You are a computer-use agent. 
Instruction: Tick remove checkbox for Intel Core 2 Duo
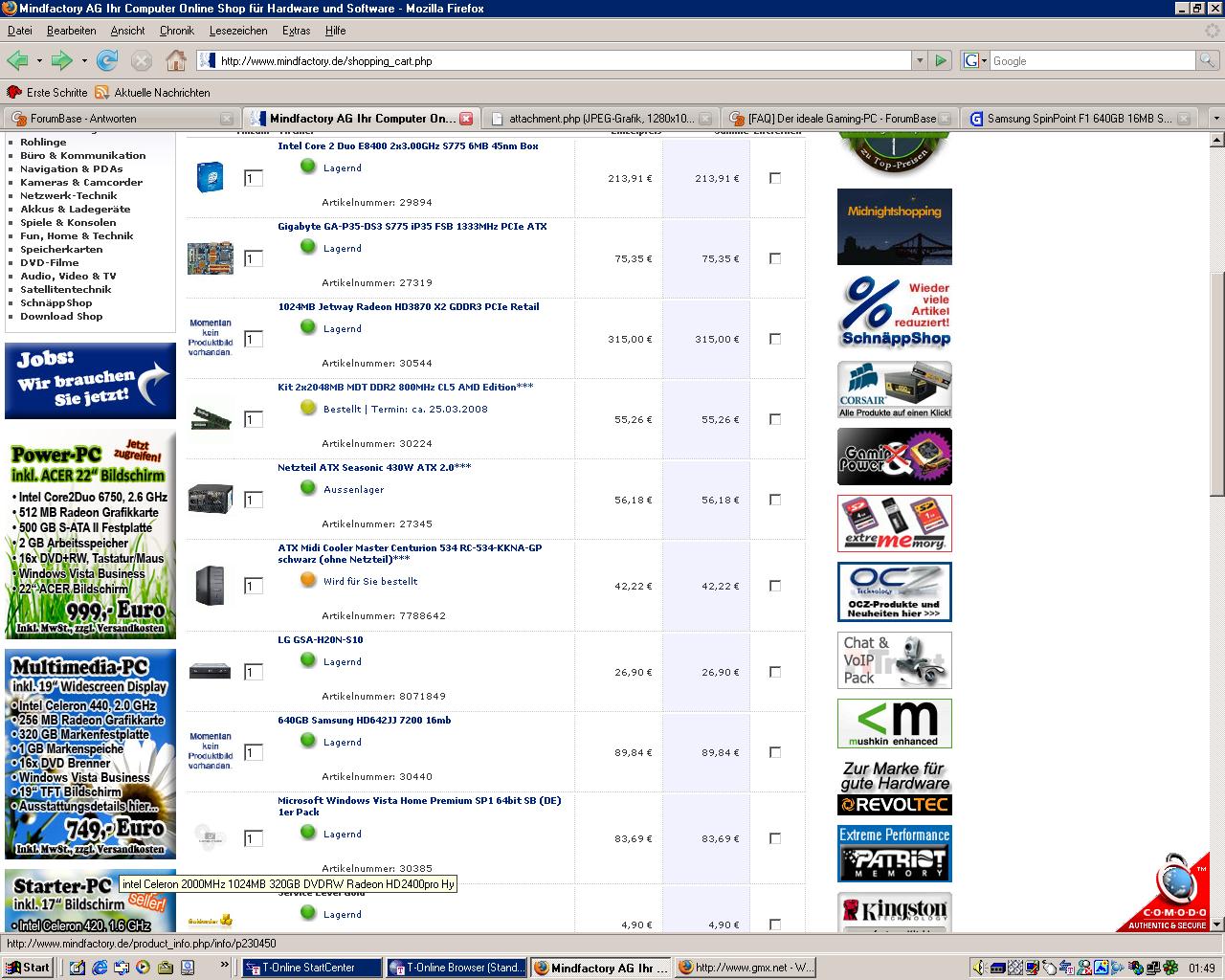[x=775, y=178]
